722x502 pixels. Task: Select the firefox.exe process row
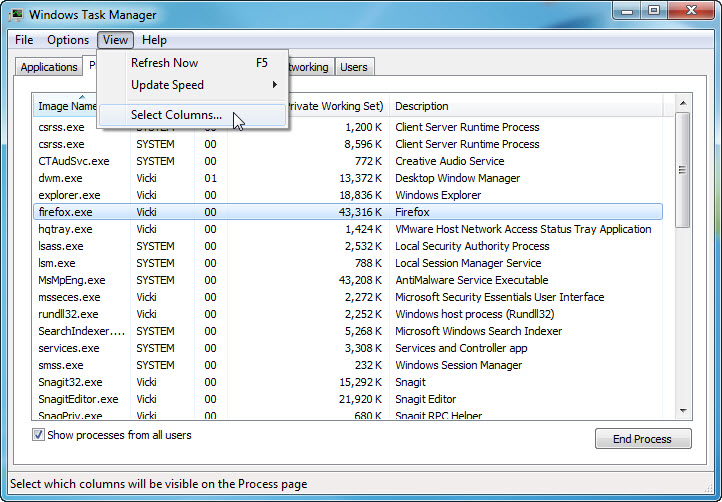[348, 212]
